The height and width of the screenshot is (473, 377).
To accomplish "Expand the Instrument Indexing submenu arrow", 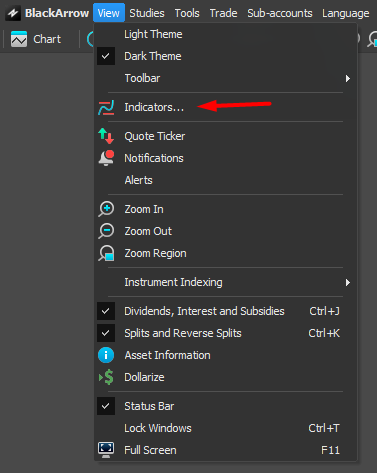I will pyautogui.click(x=348, y=282).
